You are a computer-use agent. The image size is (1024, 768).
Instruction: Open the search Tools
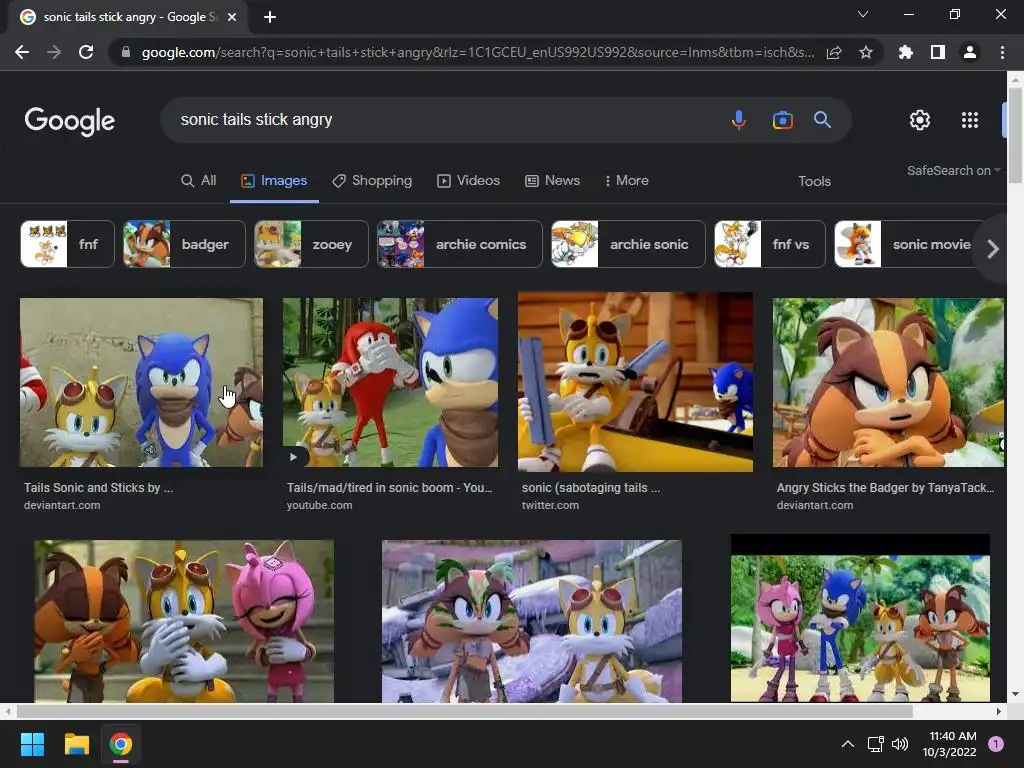pyautogui.click(x=814, y=182)
